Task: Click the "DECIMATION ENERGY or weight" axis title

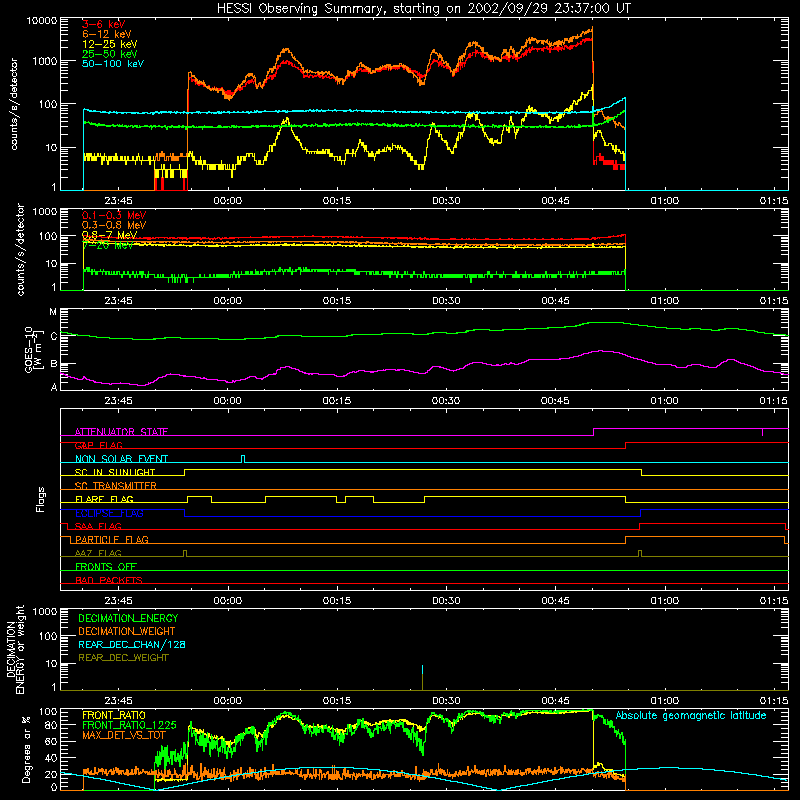Action: point(15,649)
